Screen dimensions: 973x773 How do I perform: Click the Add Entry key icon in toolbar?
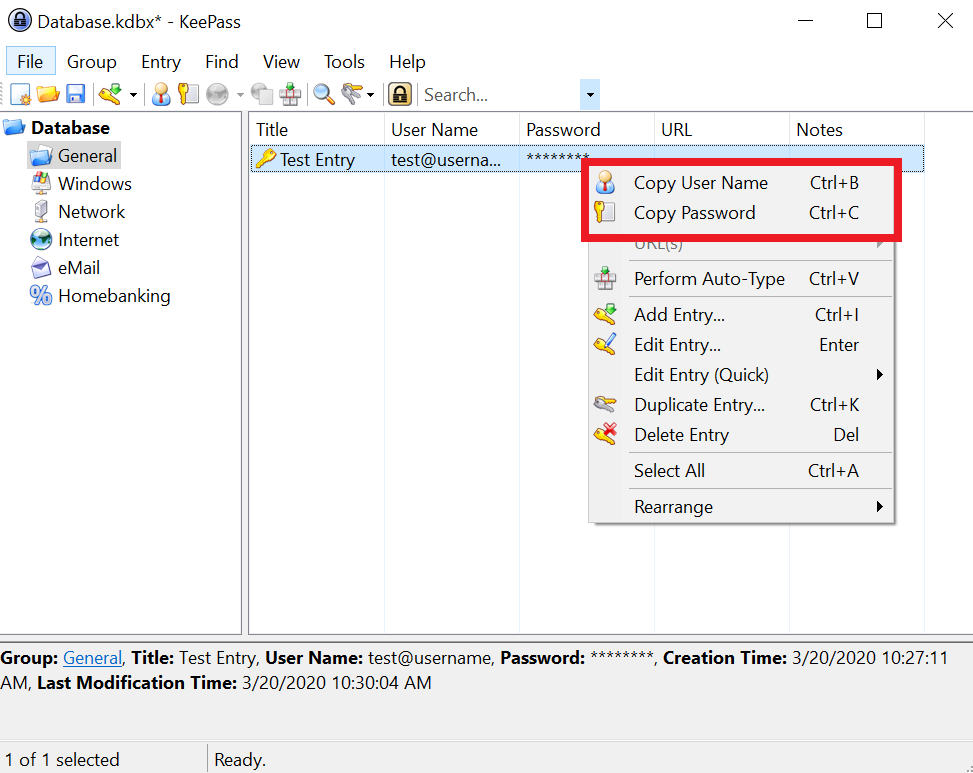point(109,95)
